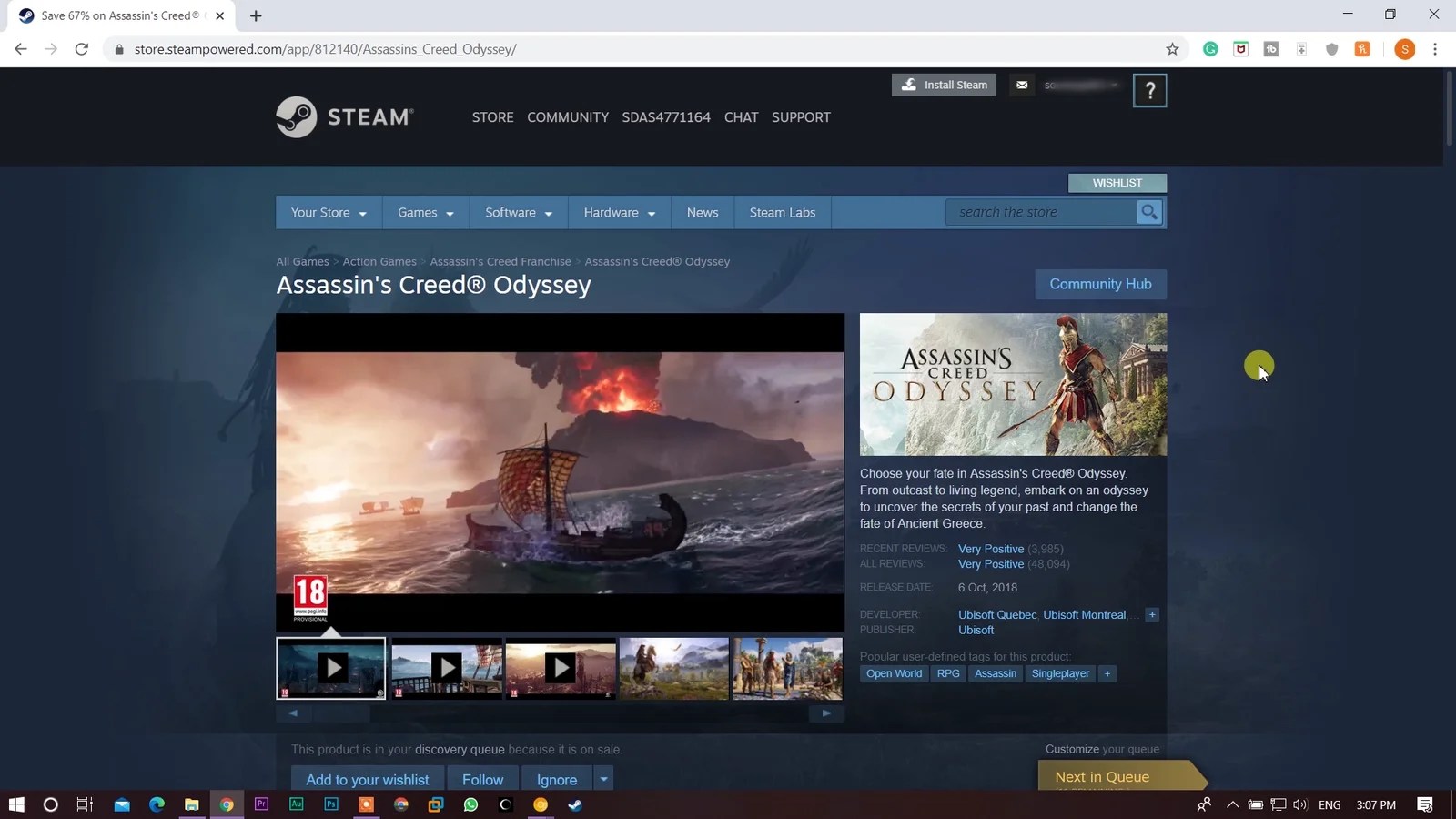Click Add to your wishlist
Viewport: 1456px width, 819px height.
tap(368, 779)
